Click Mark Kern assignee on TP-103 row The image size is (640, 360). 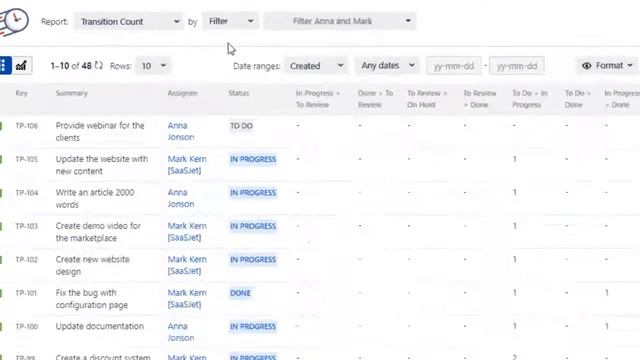coord(187,232)
